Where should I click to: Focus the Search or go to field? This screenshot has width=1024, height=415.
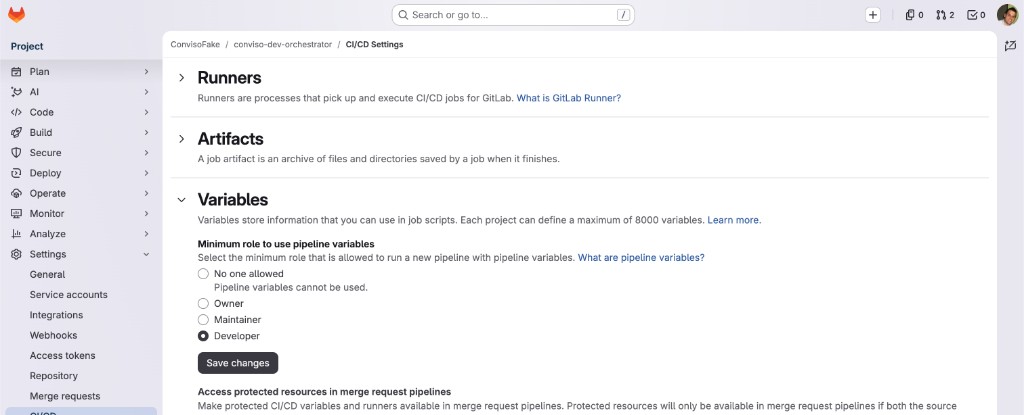click(513, 15)
